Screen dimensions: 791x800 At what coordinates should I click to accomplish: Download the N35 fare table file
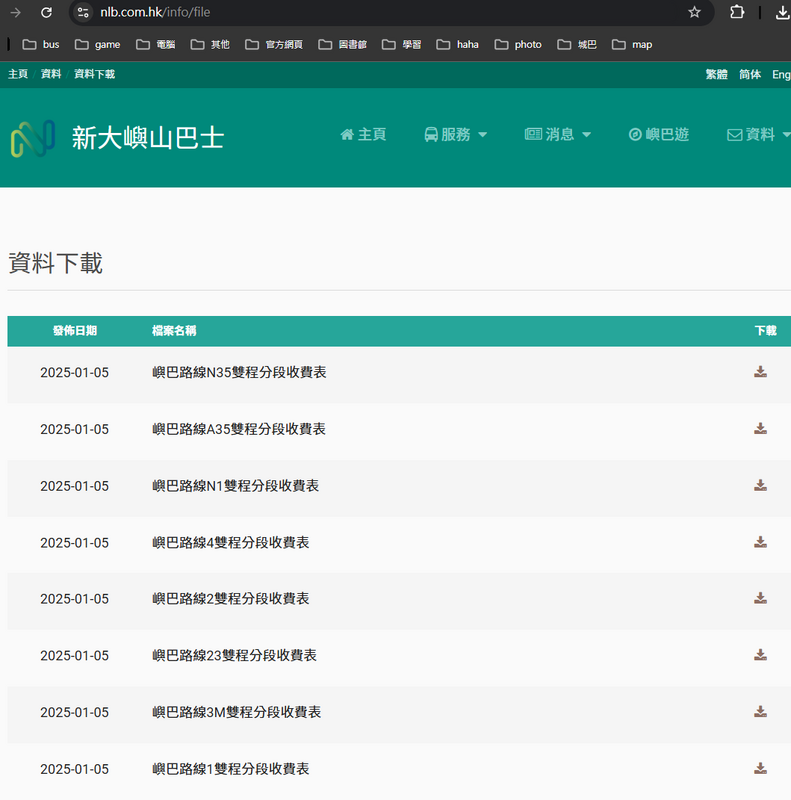coord(760,372)
